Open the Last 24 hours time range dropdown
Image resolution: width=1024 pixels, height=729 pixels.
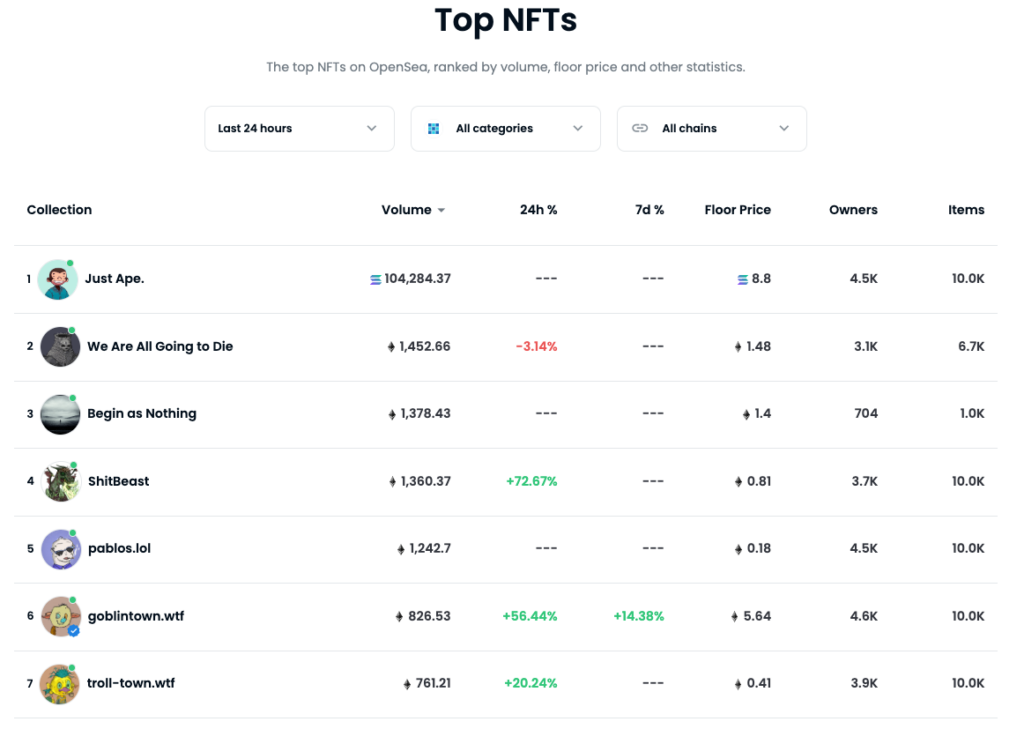click(x=299, y=129)
